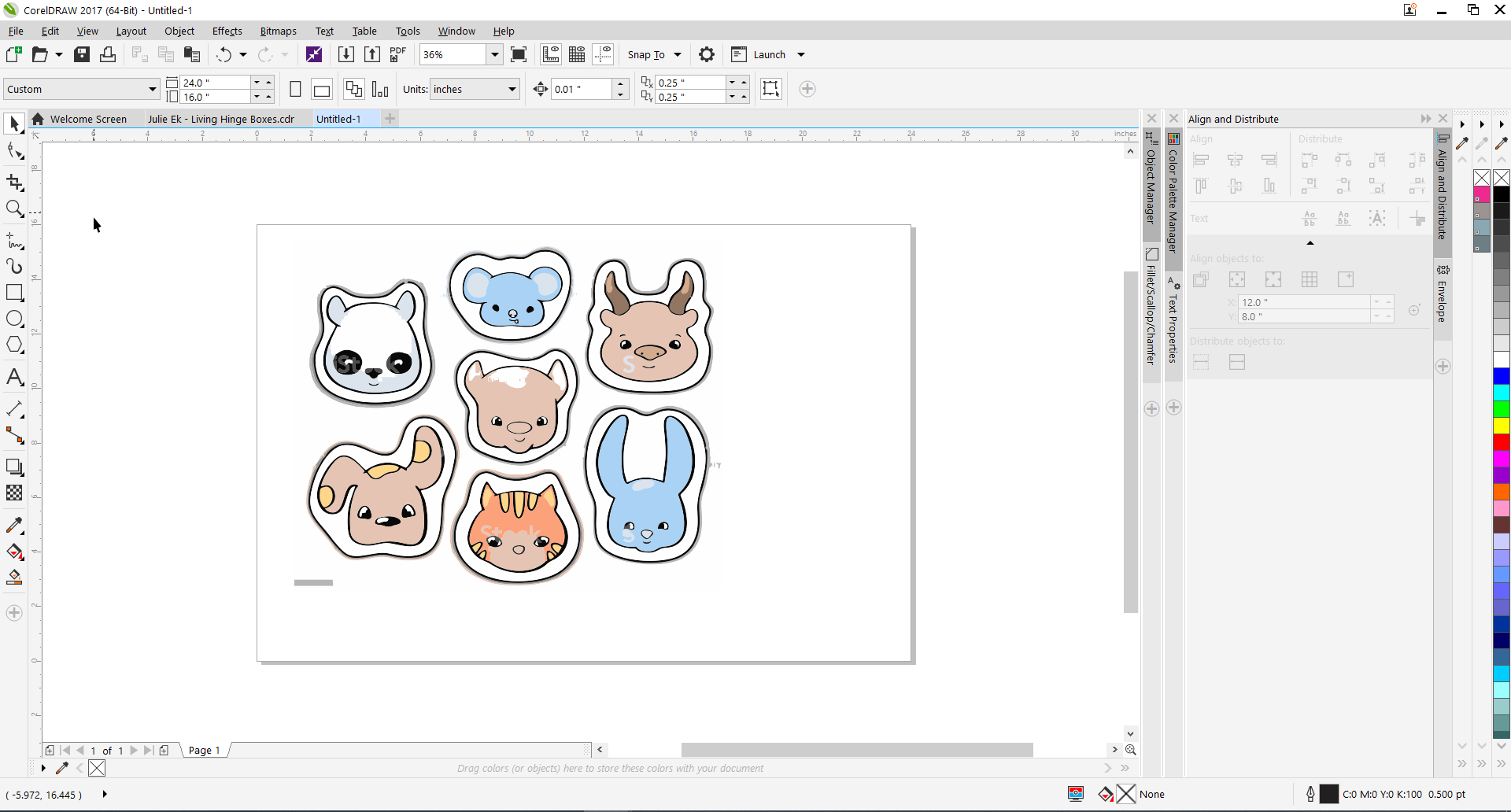Click the Publish to PDF icon

[x=398, y=54]
